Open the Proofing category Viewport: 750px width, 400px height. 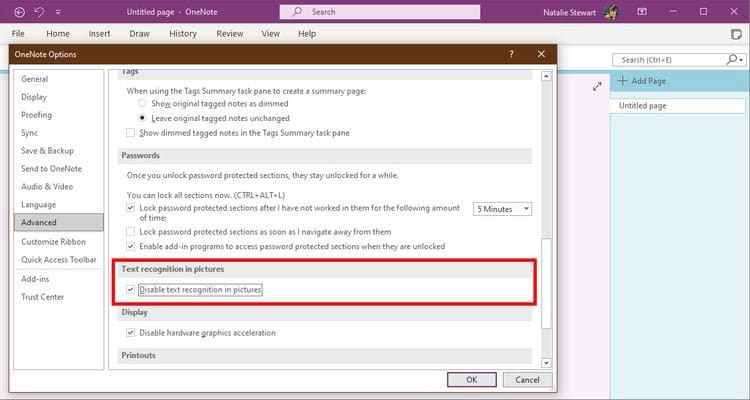pyautogui.click(x=58, y=115)
